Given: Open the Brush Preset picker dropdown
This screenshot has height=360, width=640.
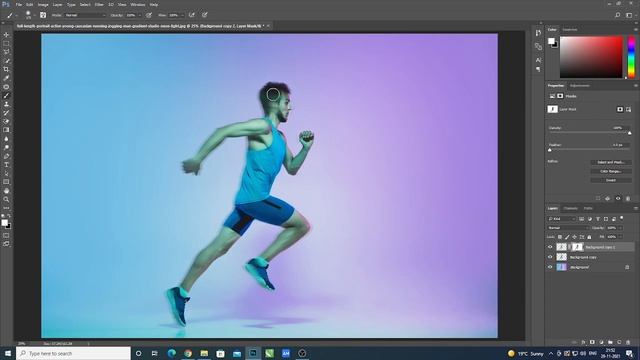Looking at the screenshot, I should [x=34, y=15].
